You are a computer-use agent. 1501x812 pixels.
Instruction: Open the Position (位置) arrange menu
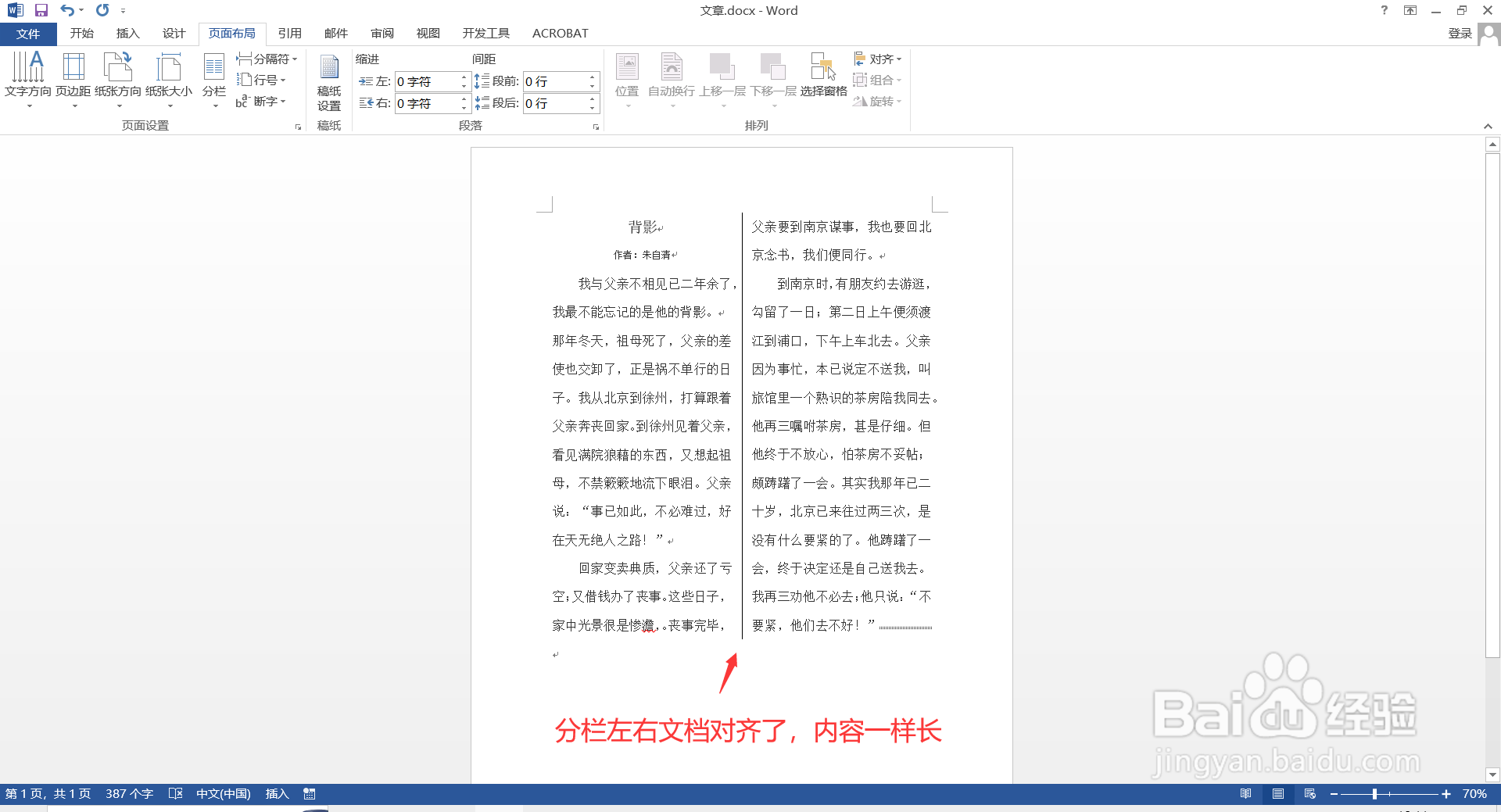point(627,80)
